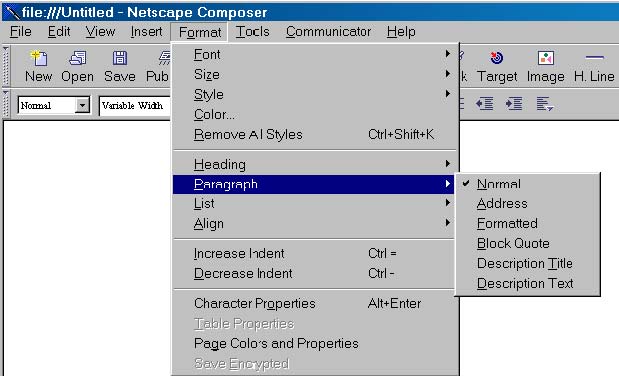Viewport: 619px width, 379px height.
Task: Click the Variable Width font field
Action: click(x=135, y=105)
